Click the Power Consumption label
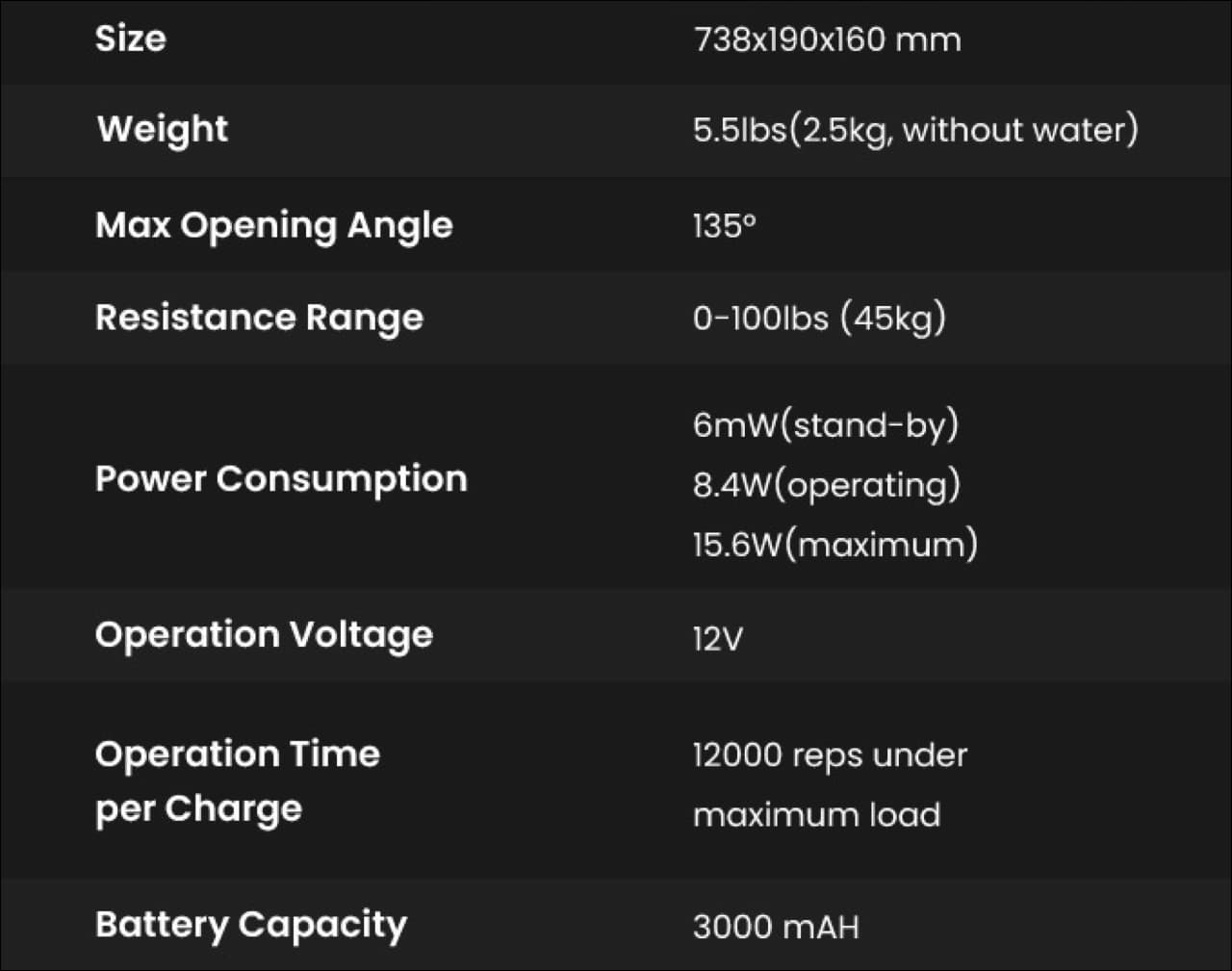This screenshot has width=1232, height=971. coord(281,478)
